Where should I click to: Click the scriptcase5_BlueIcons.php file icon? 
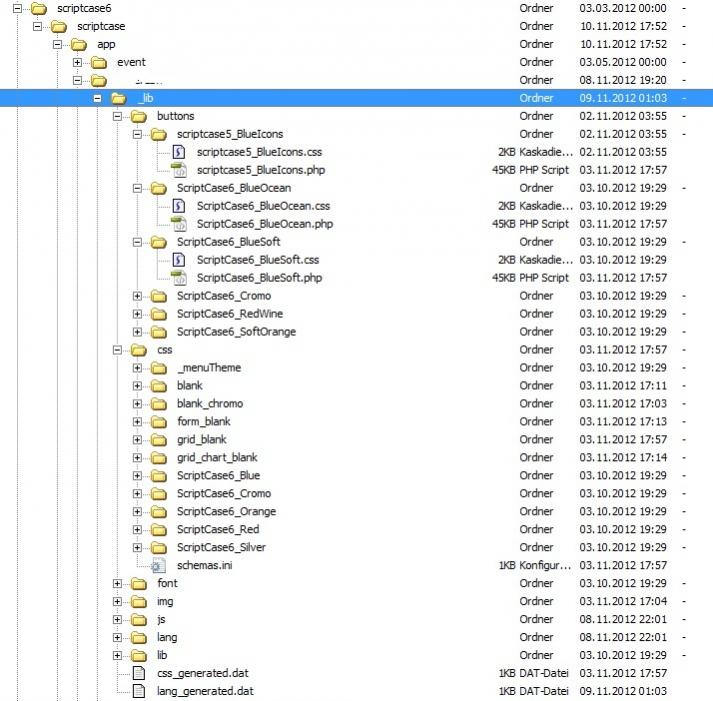[179, 170]
